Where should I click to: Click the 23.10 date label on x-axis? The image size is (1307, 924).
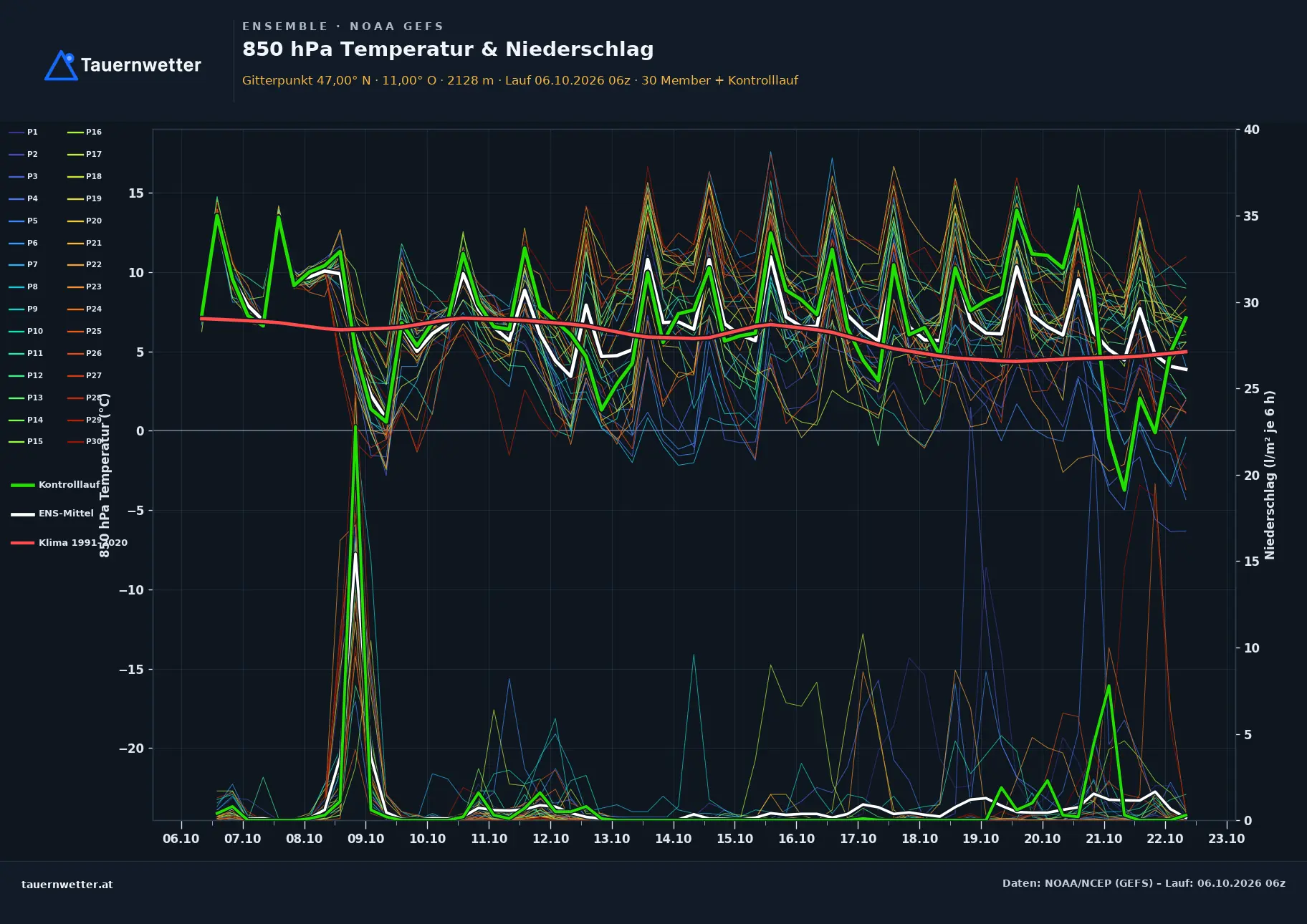pyautogui.click(x=1227, y=839)
